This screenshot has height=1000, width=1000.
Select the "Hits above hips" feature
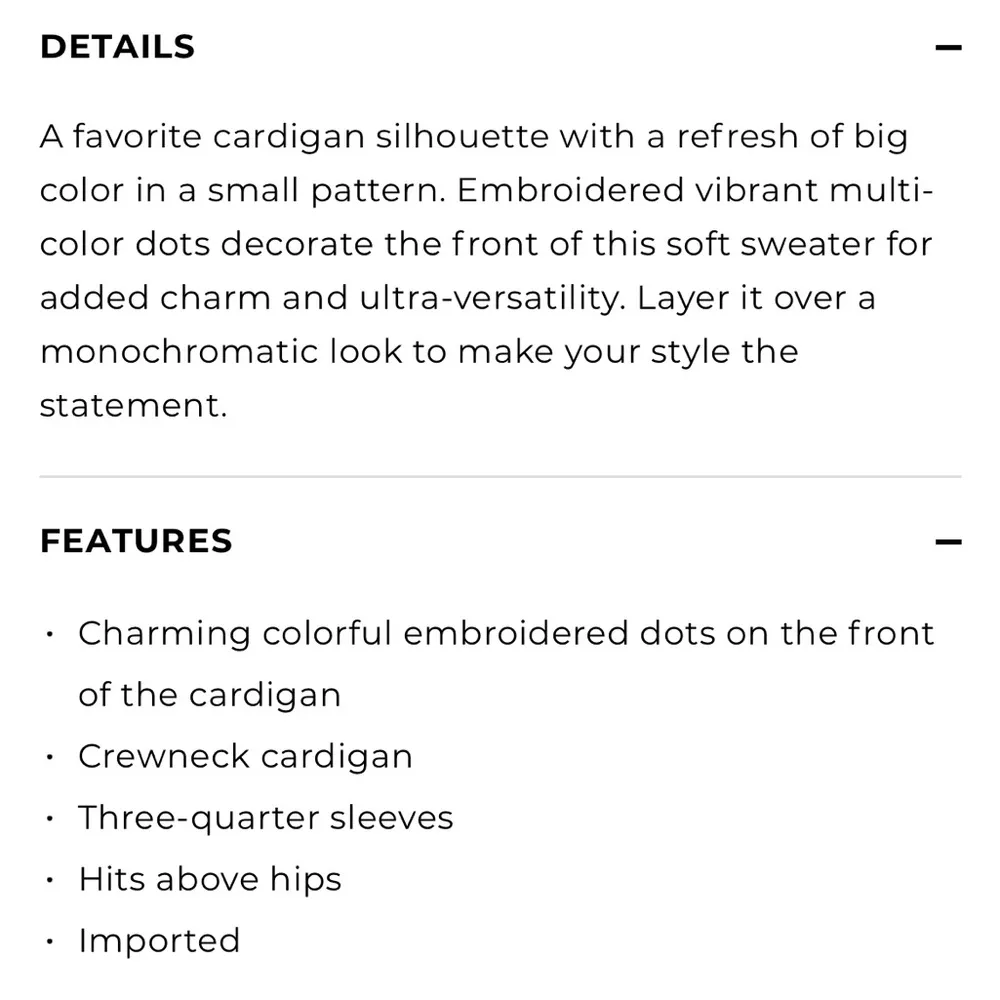pyautogui.click(x=210, y=880)
